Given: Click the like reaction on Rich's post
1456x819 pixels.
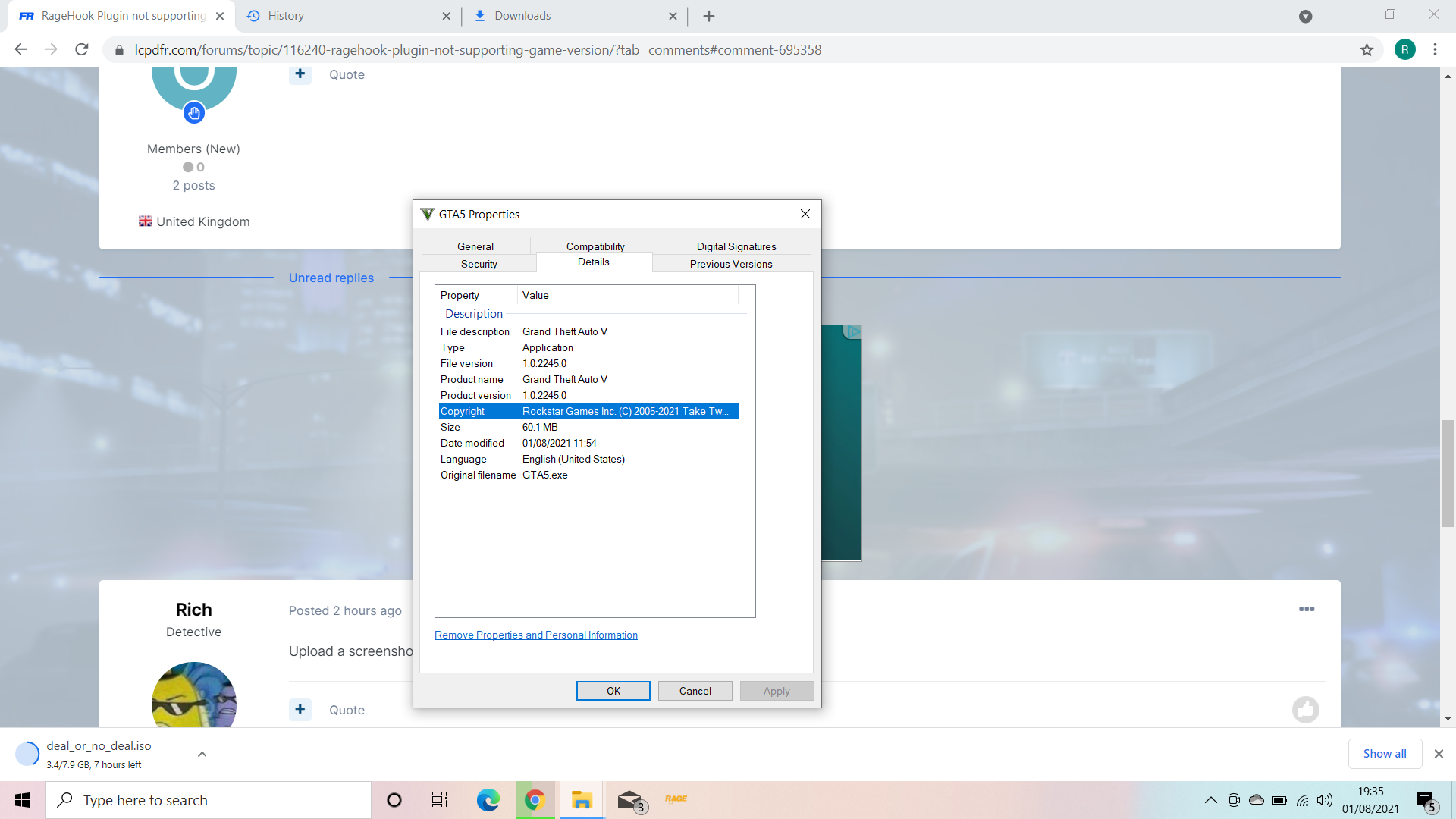Looking at the screenshot, I should tap(1305, 710).
